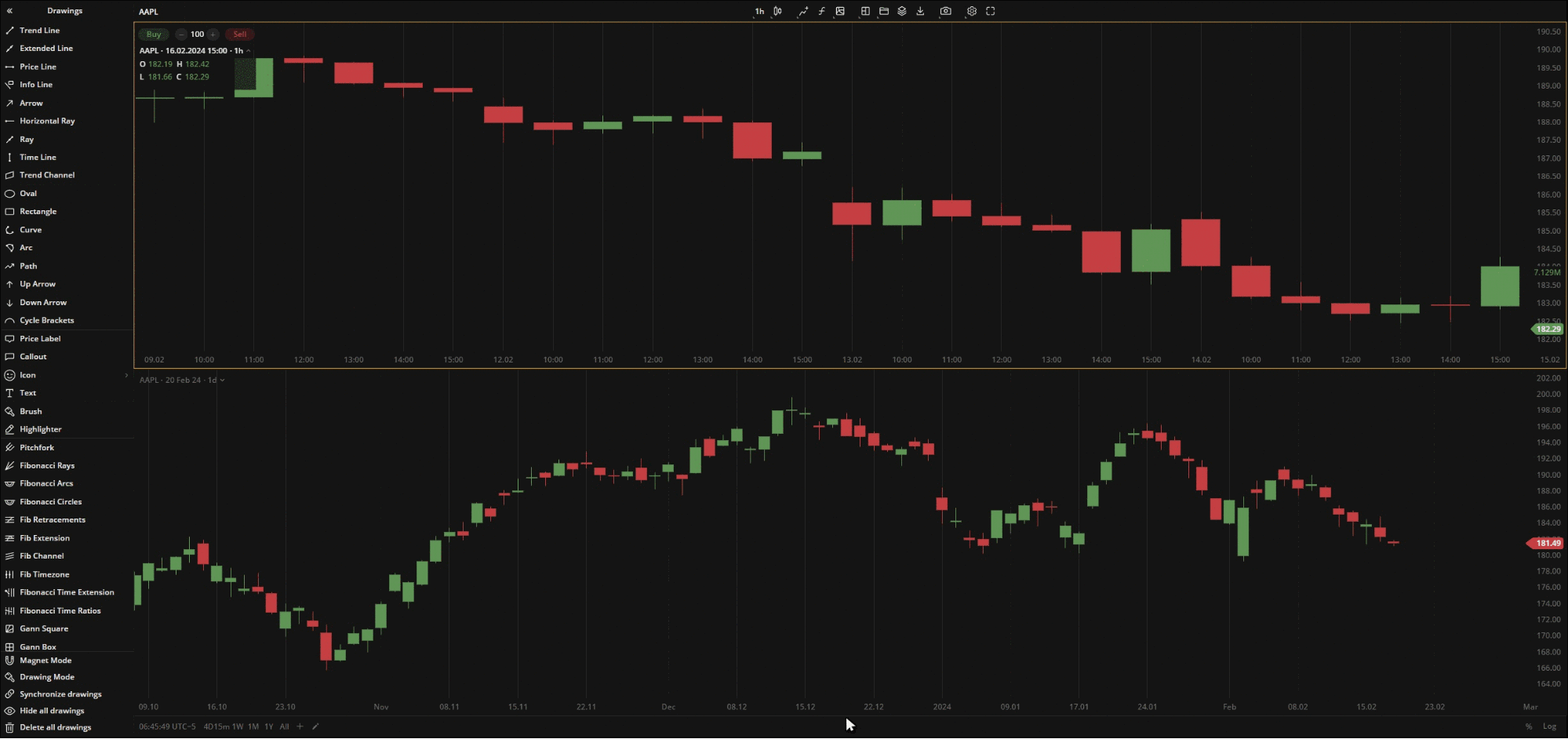Choose the Curve tool

pyautogui.click(x=31, y=230)
